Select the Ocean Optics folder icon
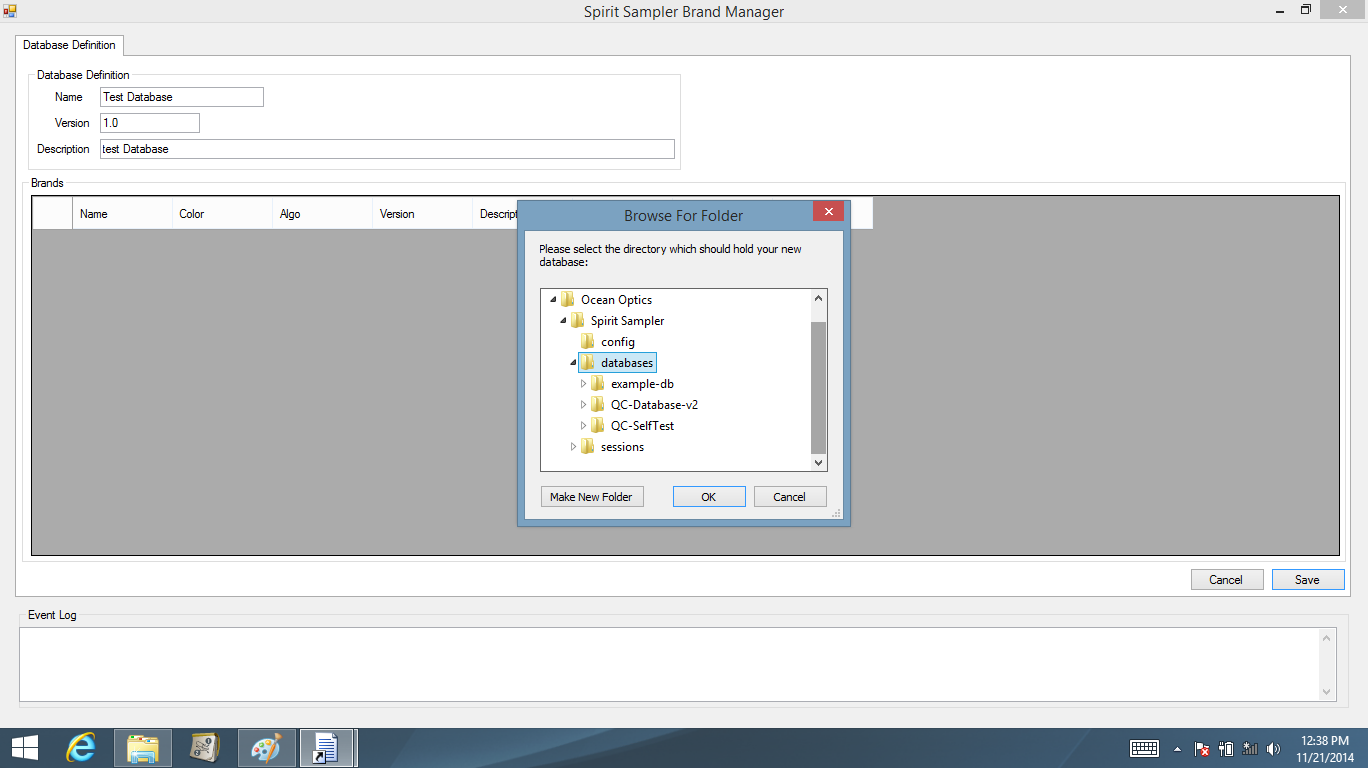Viewport: 1368px width, 768px height. 568,299
